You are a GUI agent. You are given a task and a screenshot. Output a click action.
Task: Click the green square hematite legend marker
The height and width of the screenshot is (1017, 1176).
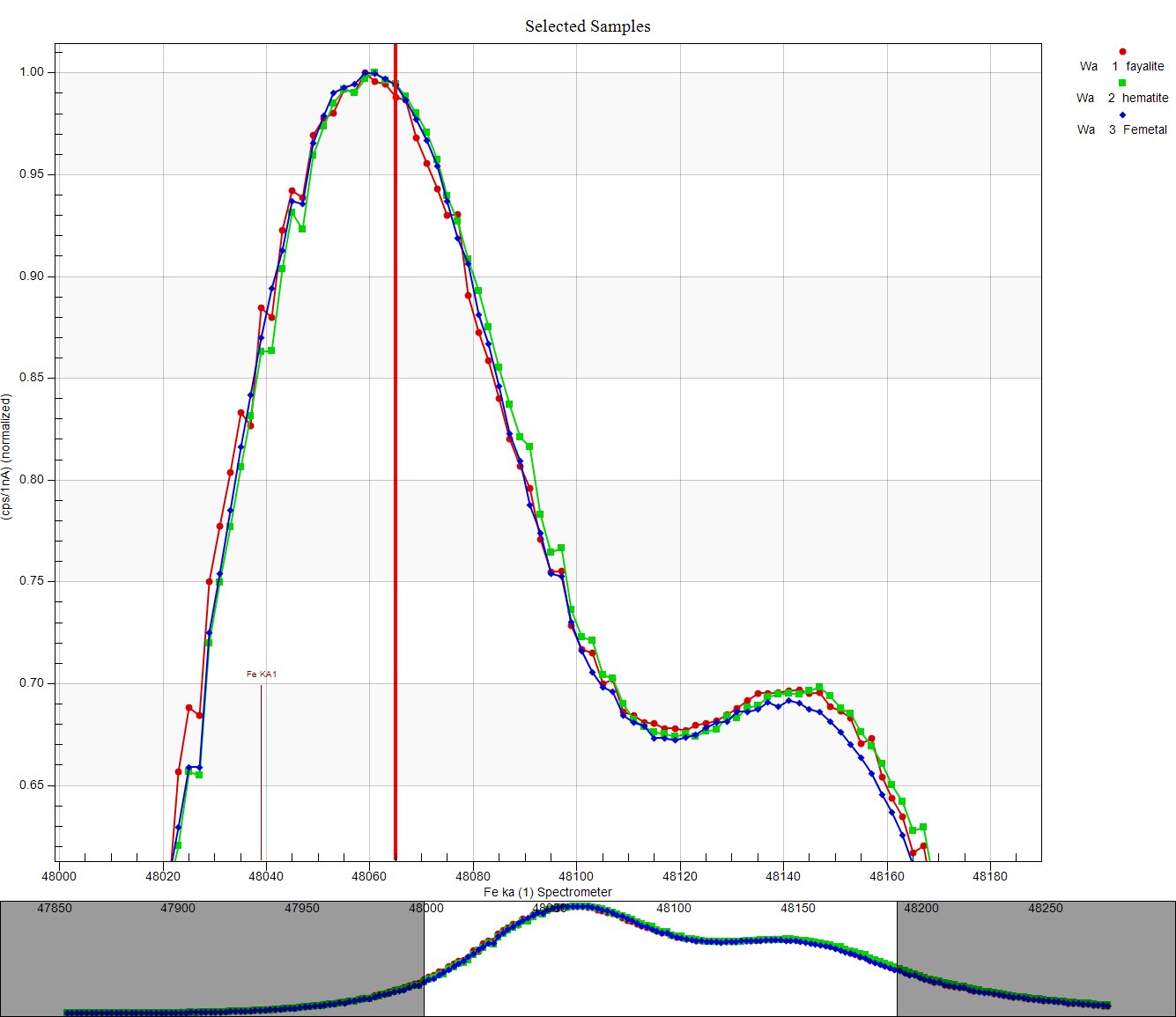[1122, 83]
